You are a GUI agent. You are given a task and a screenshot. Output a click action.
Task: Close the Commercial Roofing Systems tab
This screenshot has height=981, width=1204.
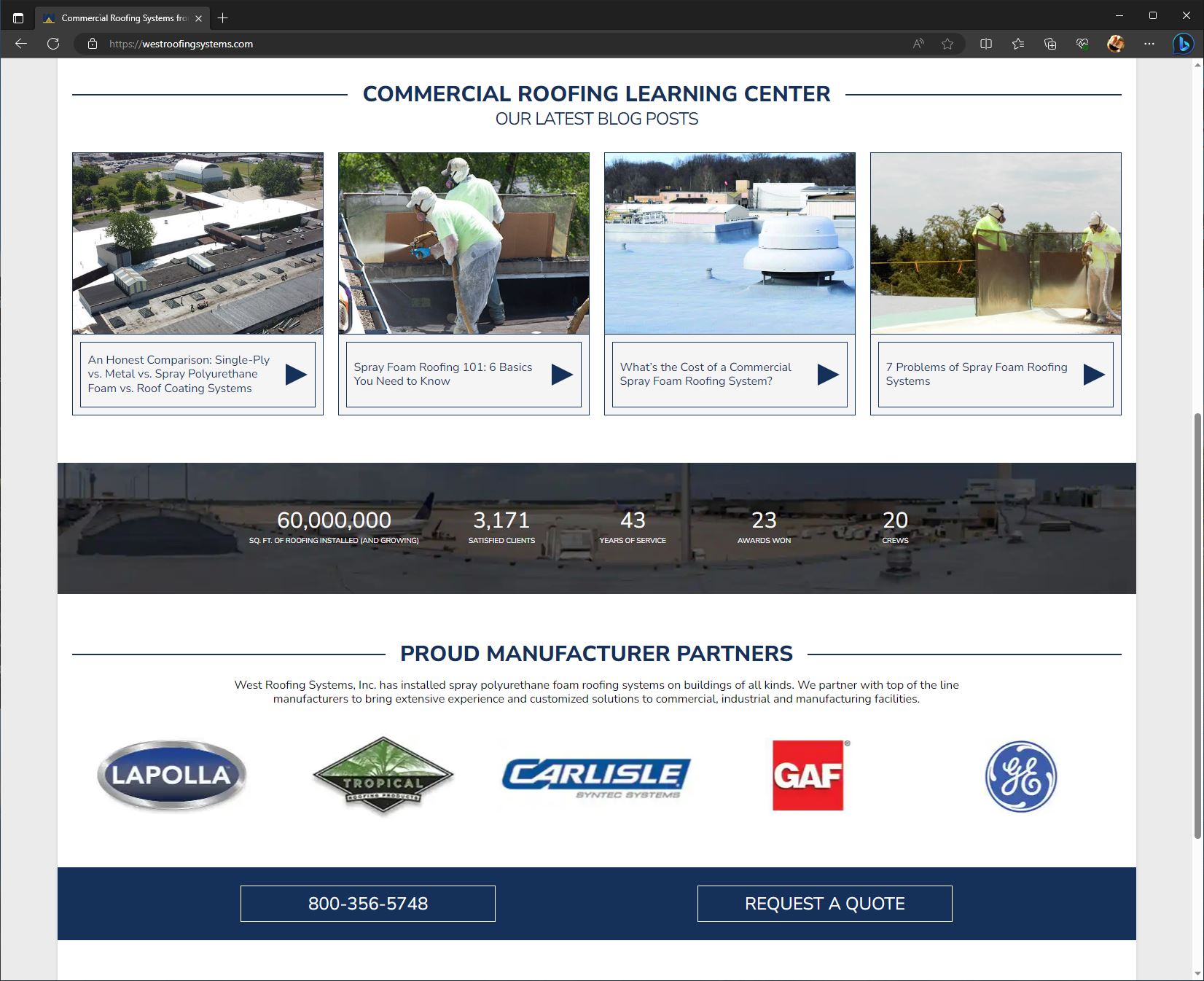198,18
